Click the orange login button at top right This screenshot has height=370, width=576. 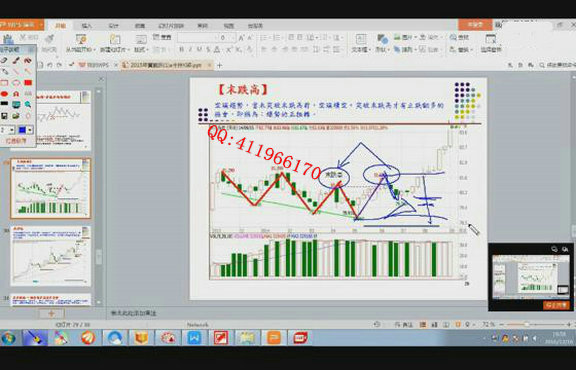pos(475,25)
